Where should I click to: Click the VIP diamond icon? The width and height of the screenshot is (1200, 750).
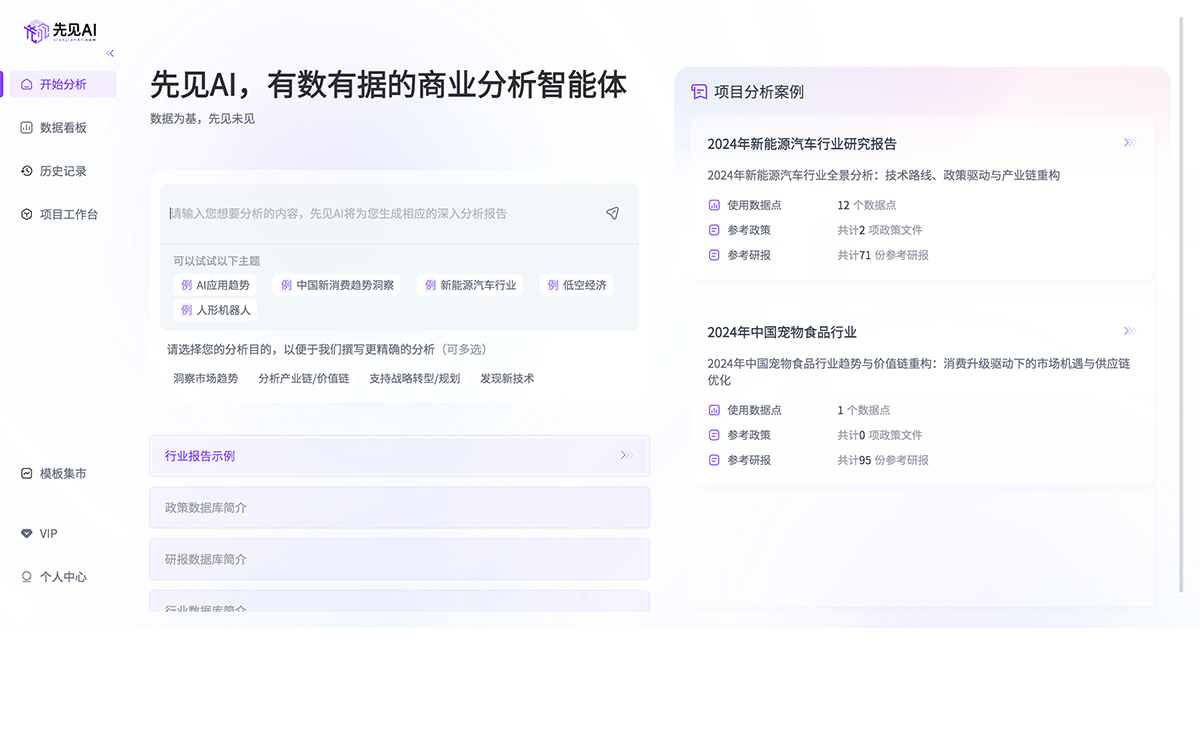pyautogui.click(x=27, y=534)
